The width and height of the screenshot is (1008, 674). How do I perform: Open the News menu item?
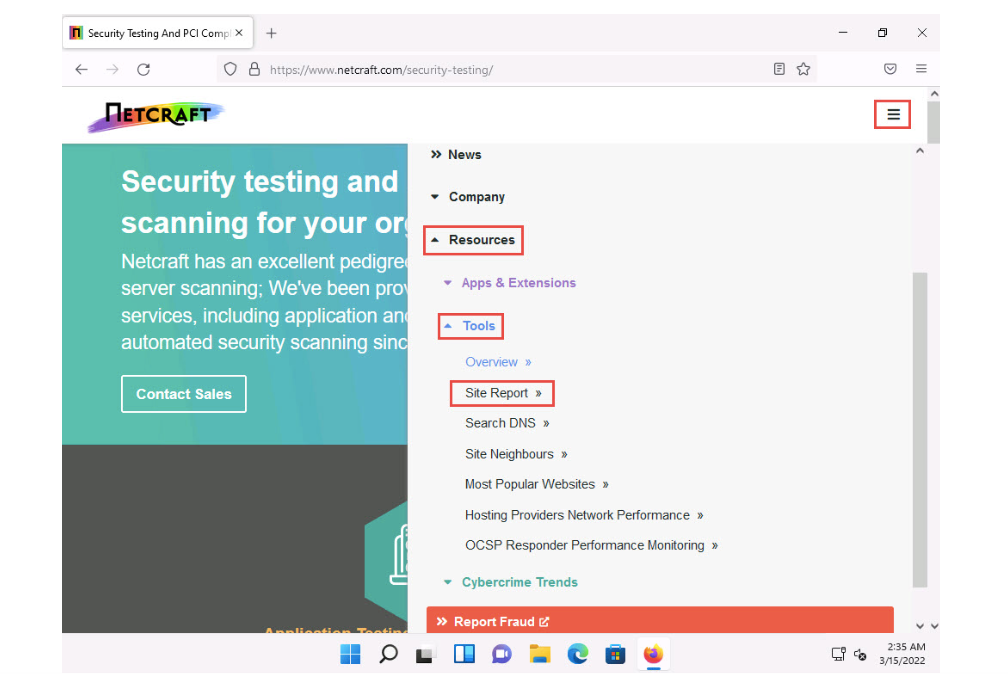pyautogui.click(x=456, y=154)
